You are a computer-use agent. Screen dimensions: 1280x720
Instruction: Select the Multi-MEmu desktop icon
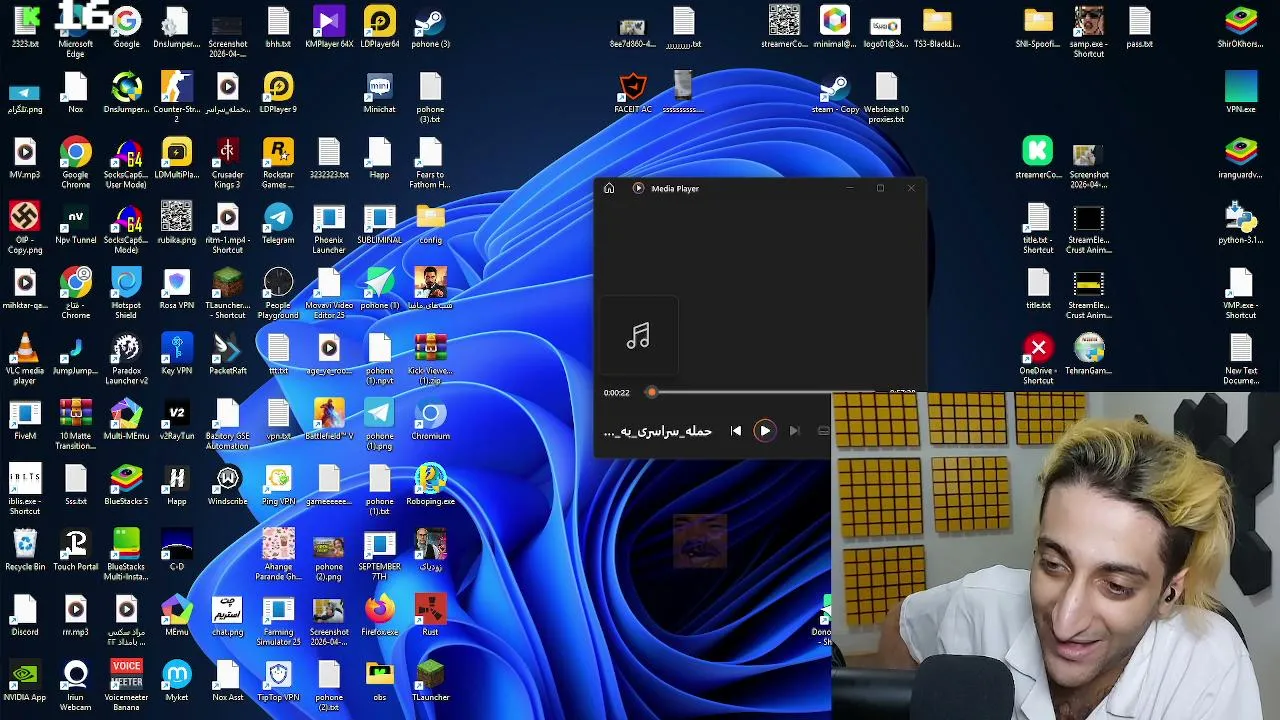coord(126,419)
